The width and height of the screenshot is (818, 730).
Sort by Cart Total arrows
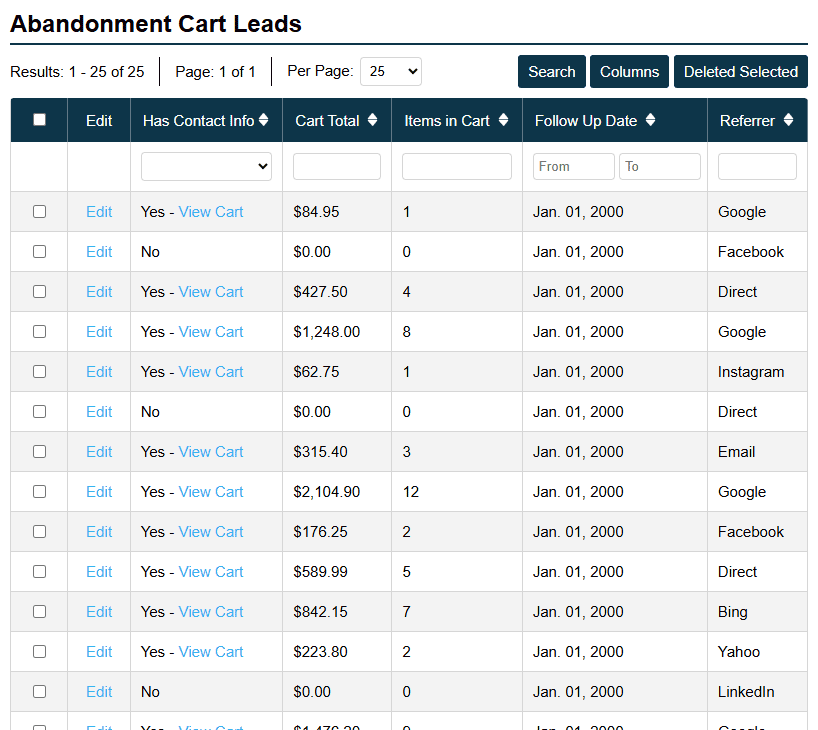tap(372, 120)
